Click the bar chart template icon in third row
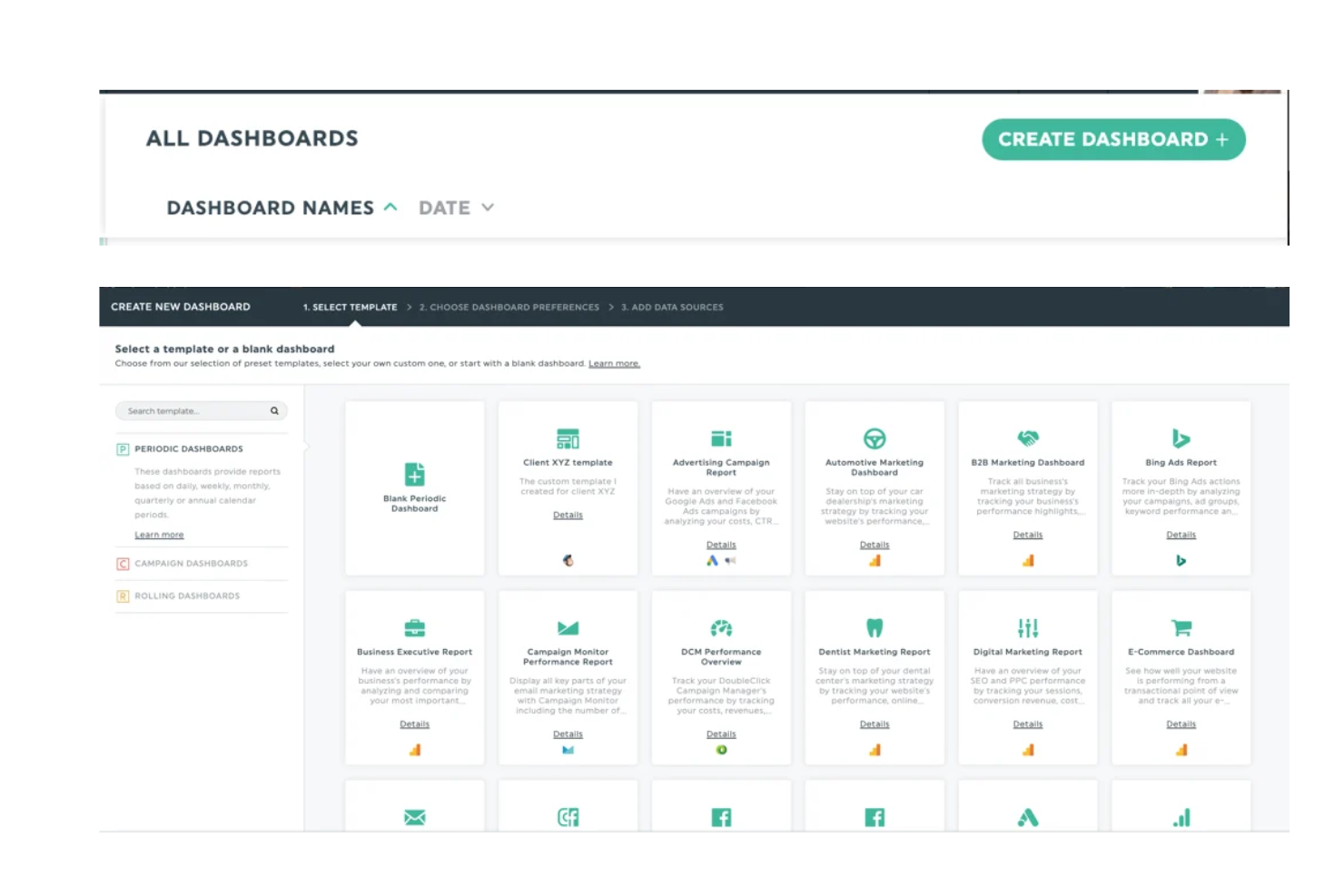This screenshot has width=1344, height=896. [x=1181, y=818]
